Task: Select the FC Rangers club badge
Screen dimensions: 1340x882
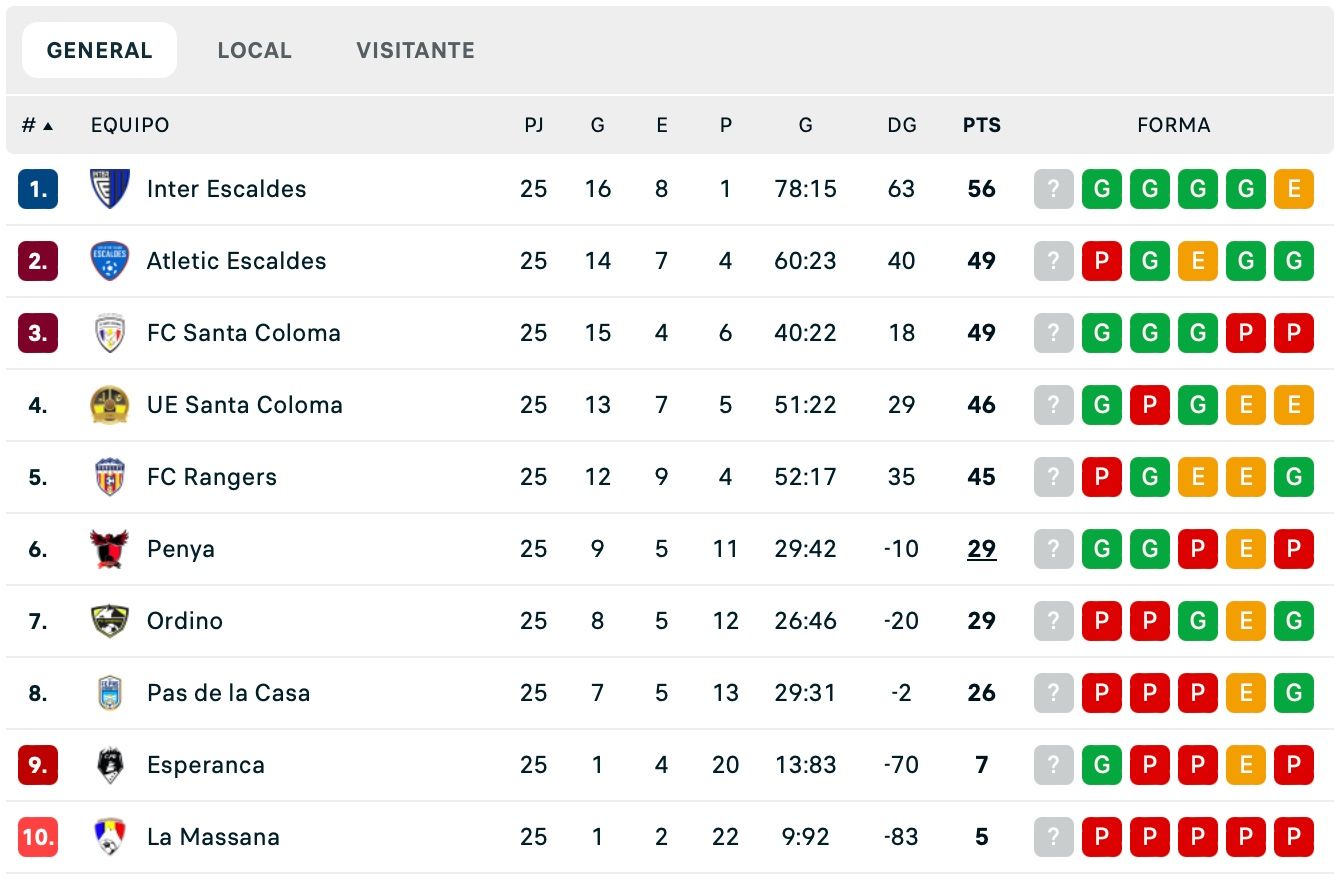Action: [x=110, y=476]
